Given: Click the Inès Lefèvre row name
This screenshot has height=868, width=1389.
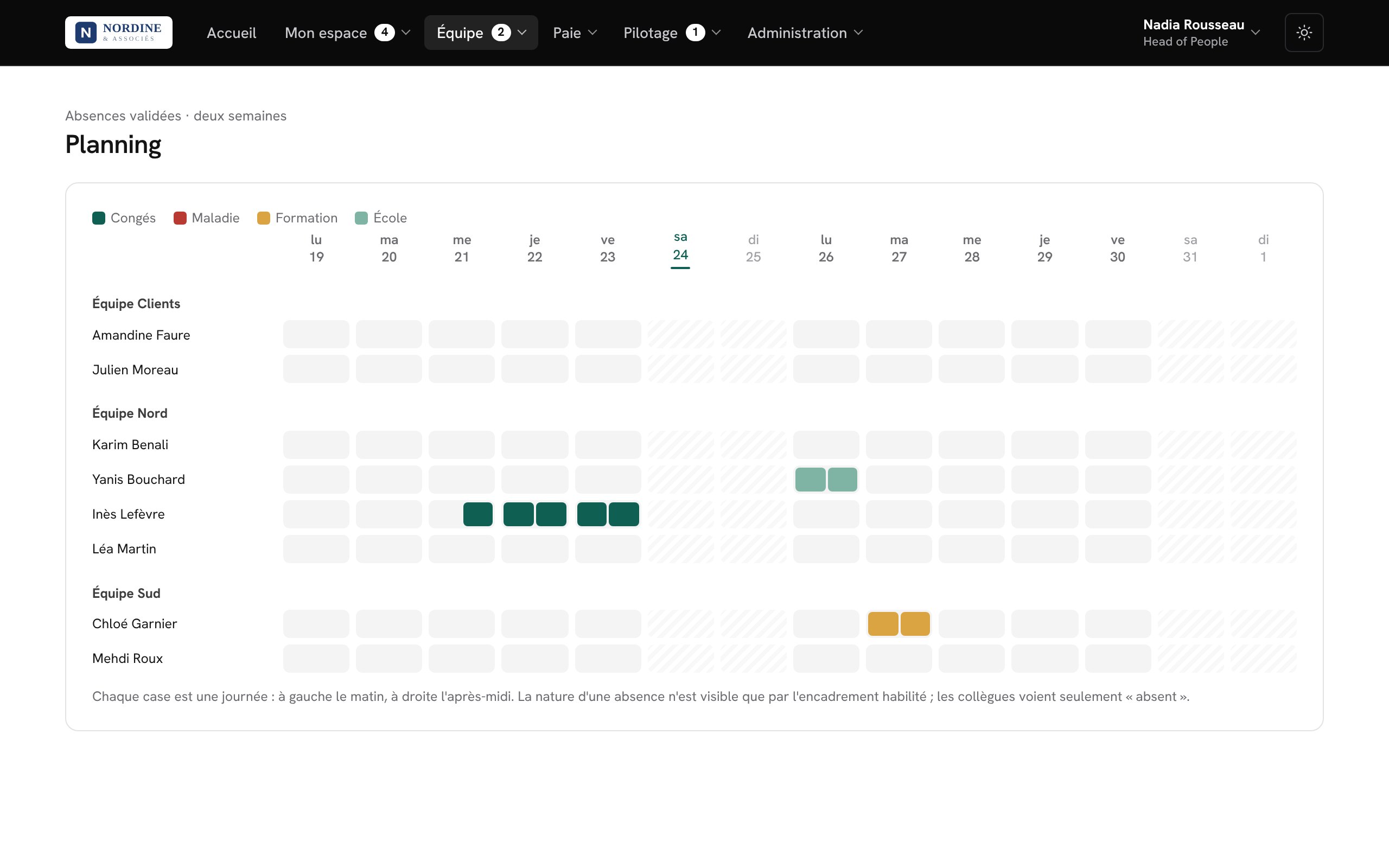Looking at the screenshot, I should click(129, 514).
